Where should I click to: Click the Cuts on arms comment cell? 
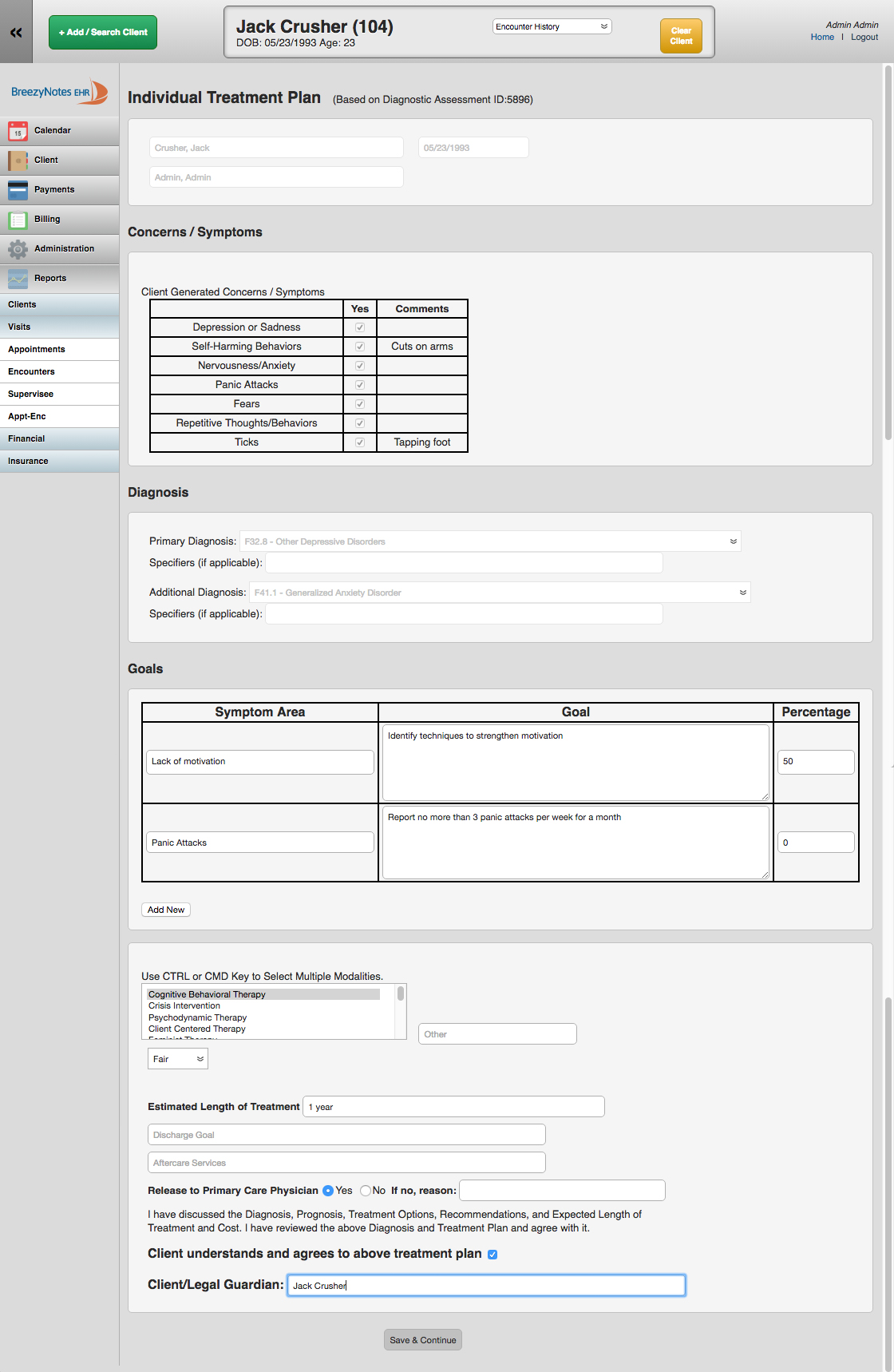422,347
